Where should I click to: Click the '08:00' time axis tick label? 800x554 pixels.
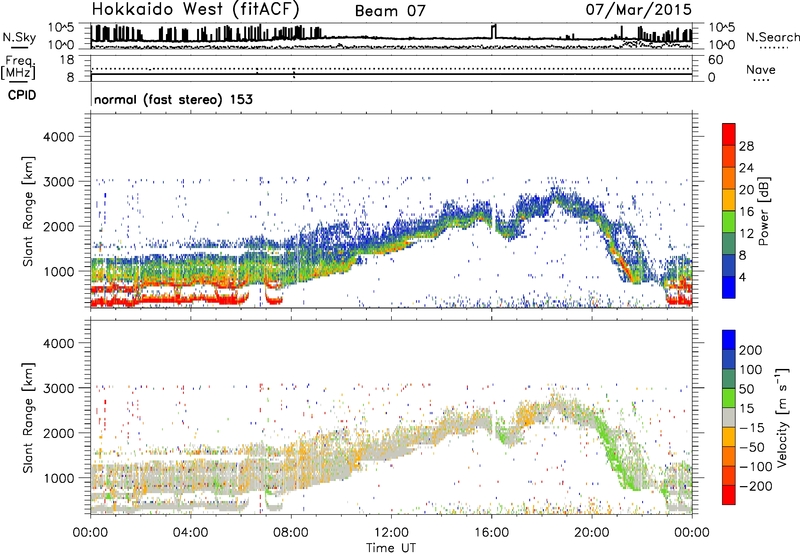(x=291, y=533)
